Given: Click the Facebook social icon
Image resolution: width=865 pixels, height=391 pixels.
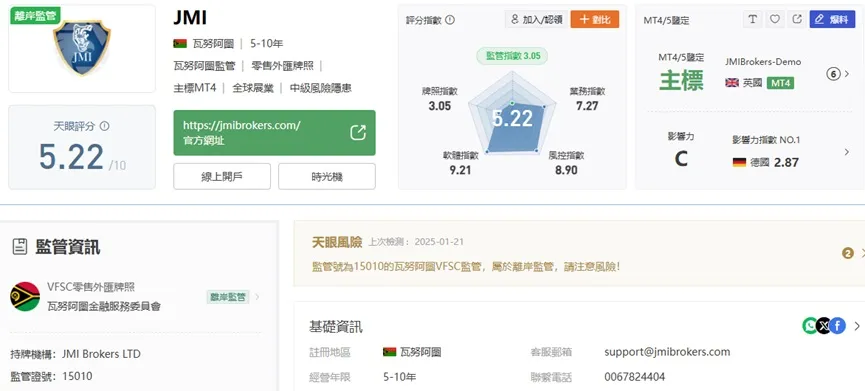Looking at the screenshot, I should (837, 326).
